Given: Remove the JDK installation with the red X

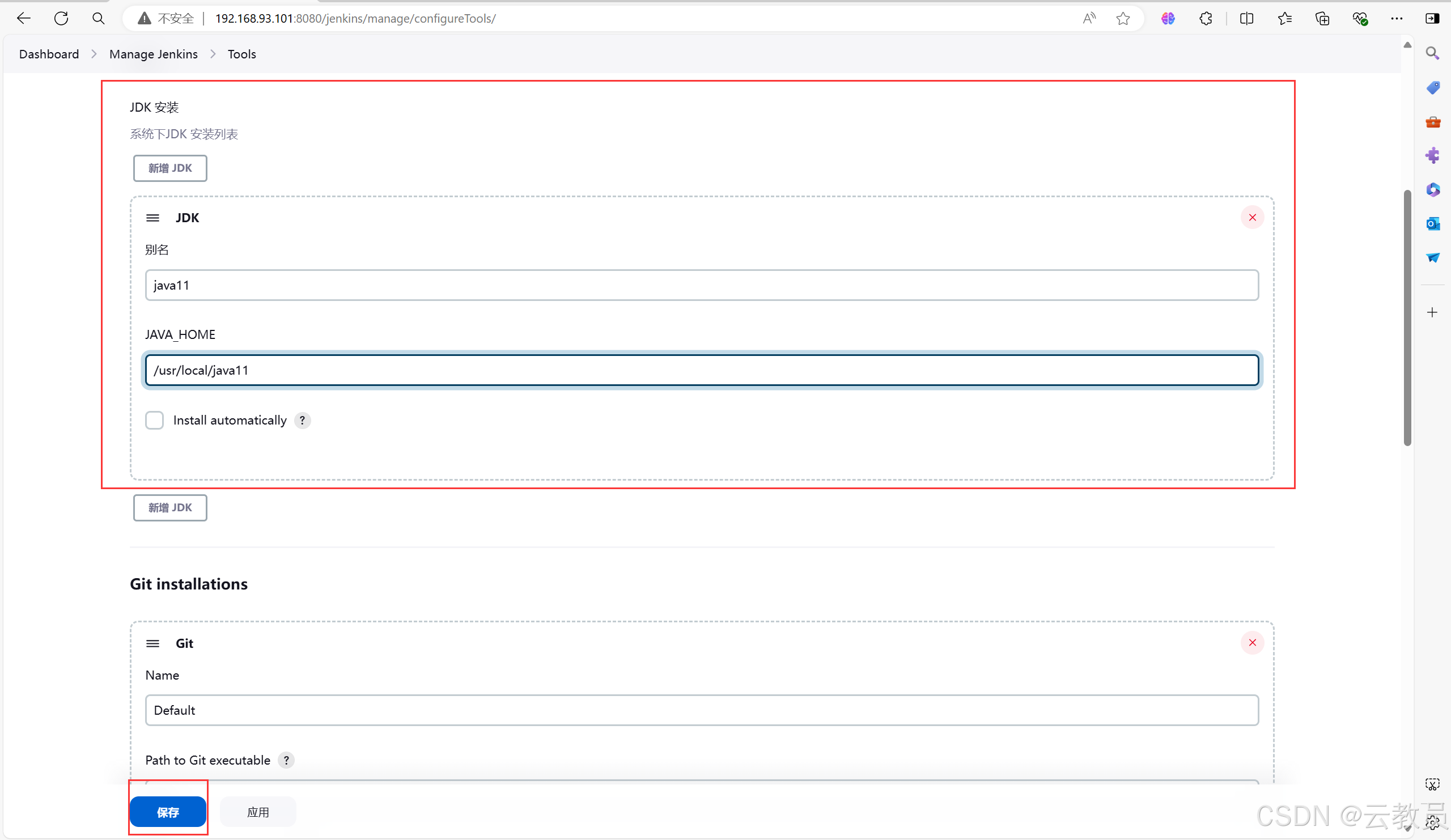Looking at the screenshot, I should [x=1253, y=218].
